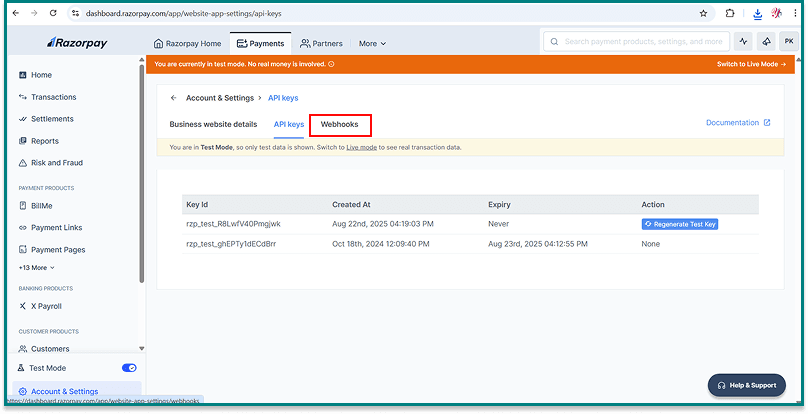
Task: Expand the More dropdown in top navigation
Action: tap(372, 43)
